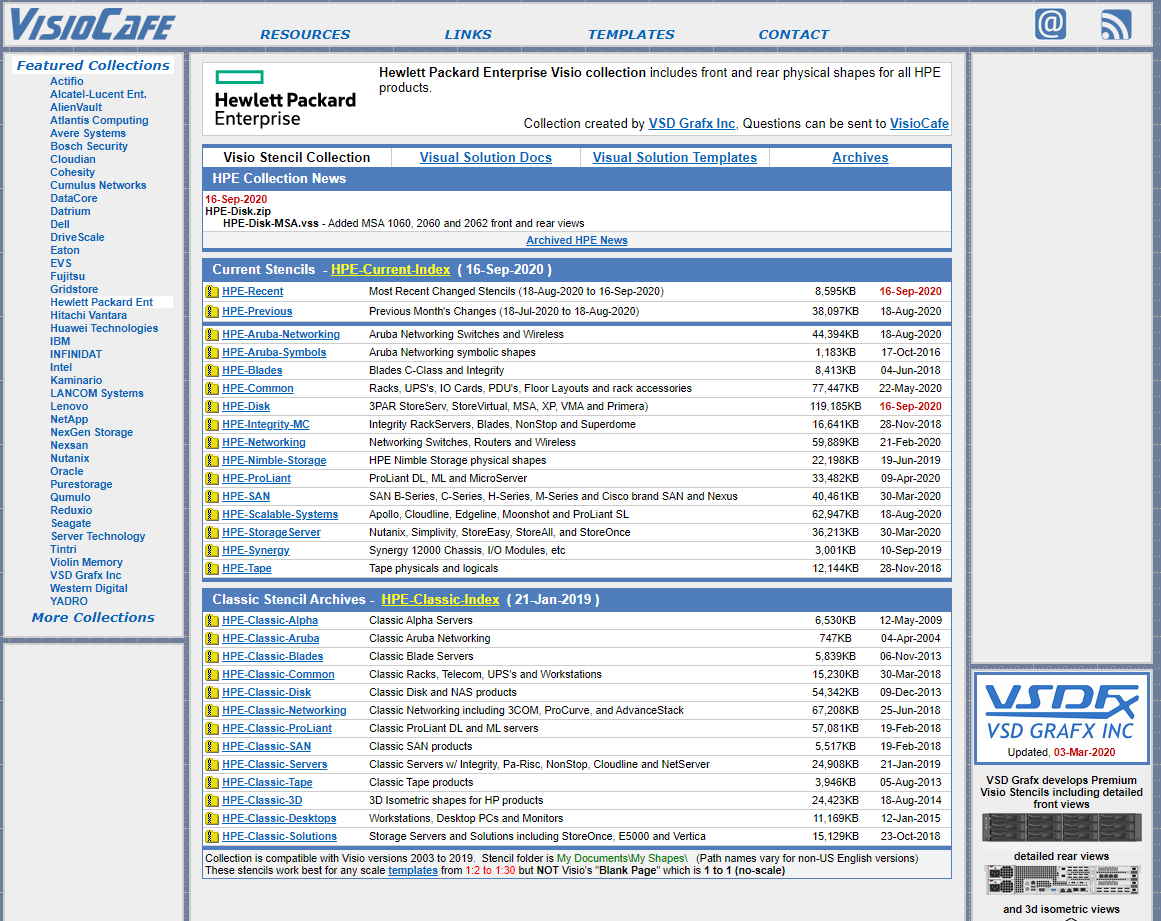Click the zip icon beside HPE-Aruba-Networking
This screenshot has width=1161, height=921.
(212, 335)
